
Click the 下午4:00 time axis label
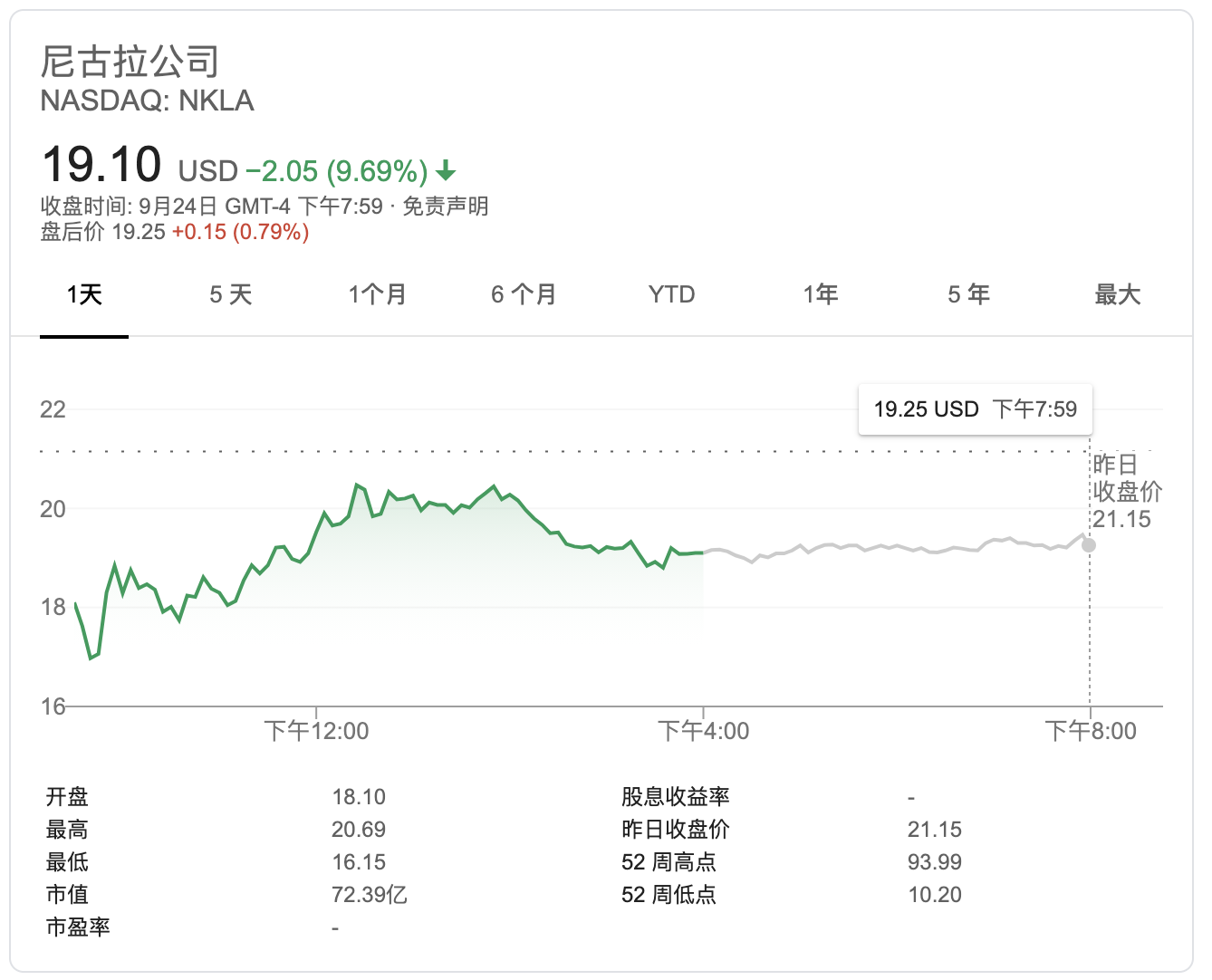(x=704, y=731)
